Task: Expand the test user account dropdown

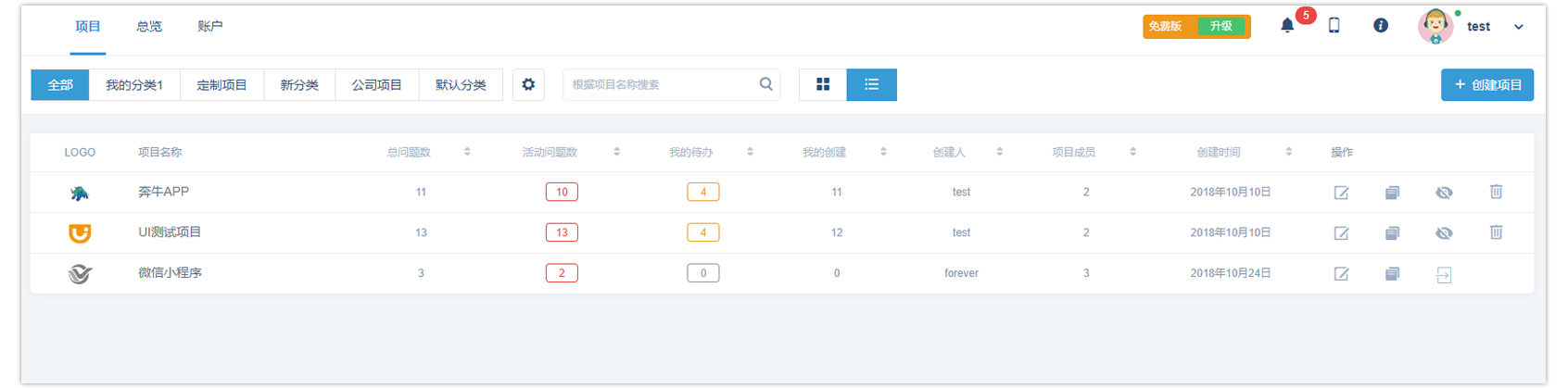Action: tap(1518, 27)
